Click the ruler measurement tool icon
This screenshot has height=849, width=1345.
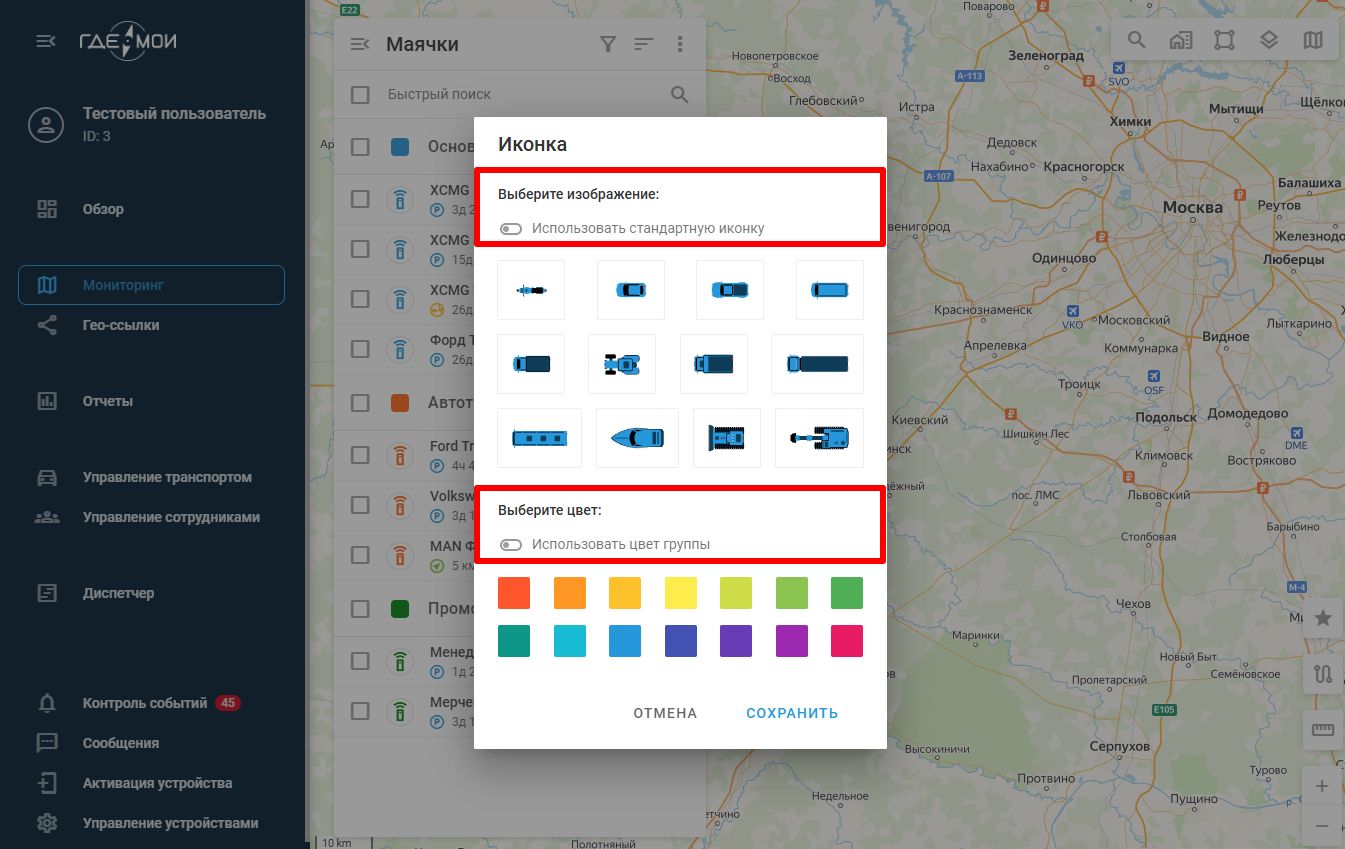pos(1323,730)
